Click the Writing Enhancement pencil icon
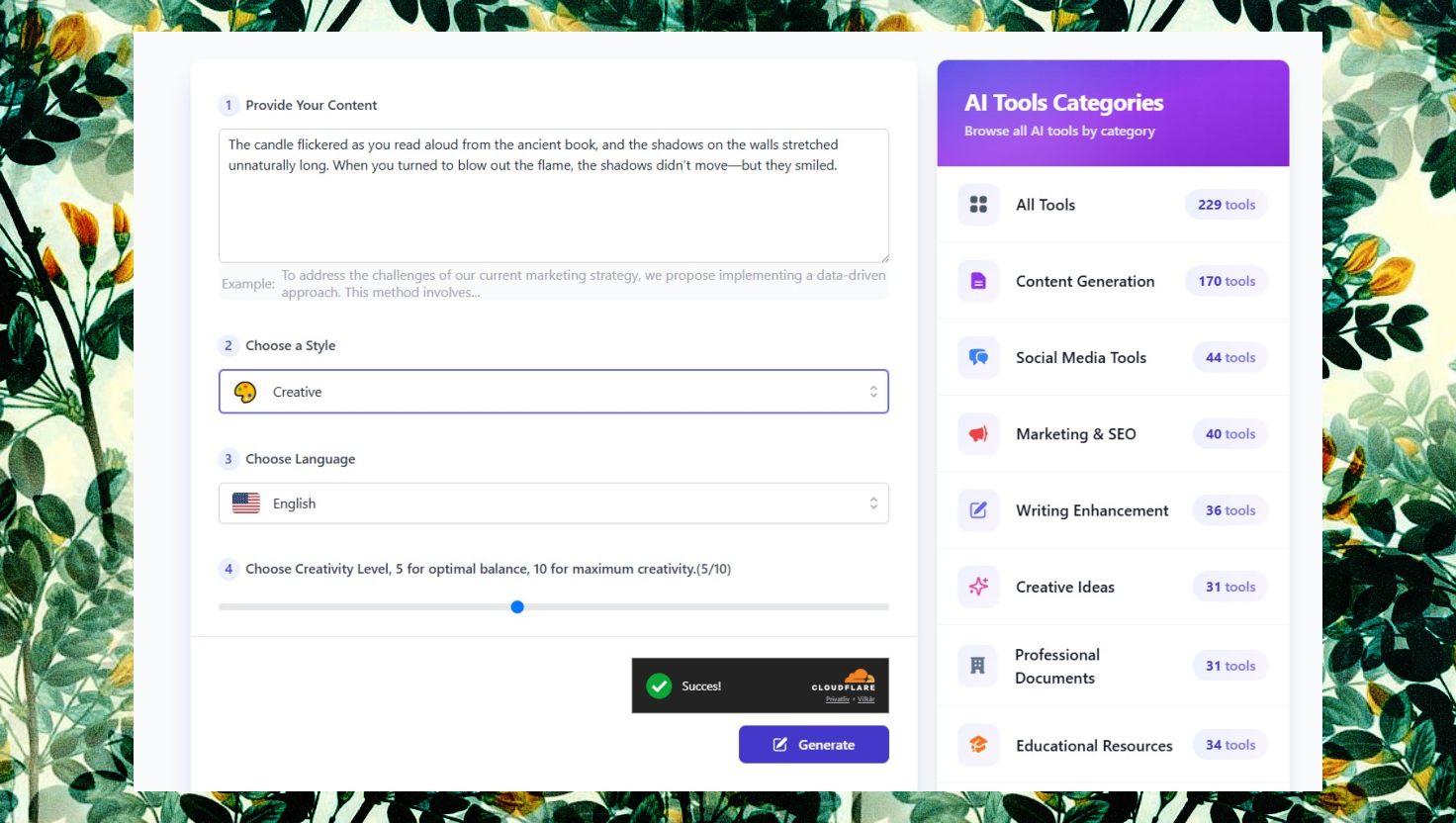Viewport: 1456px width, 823px height. pos(978,510)
